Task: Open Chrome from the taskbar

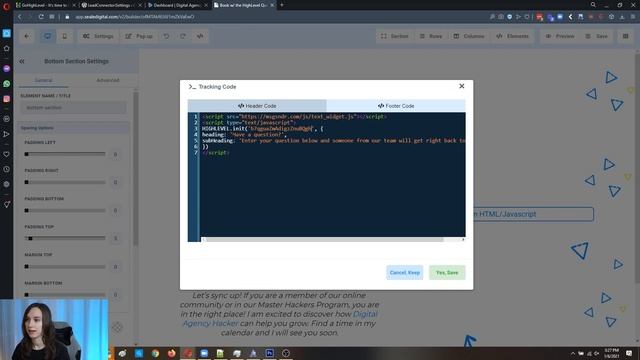Action: point(155,353)
